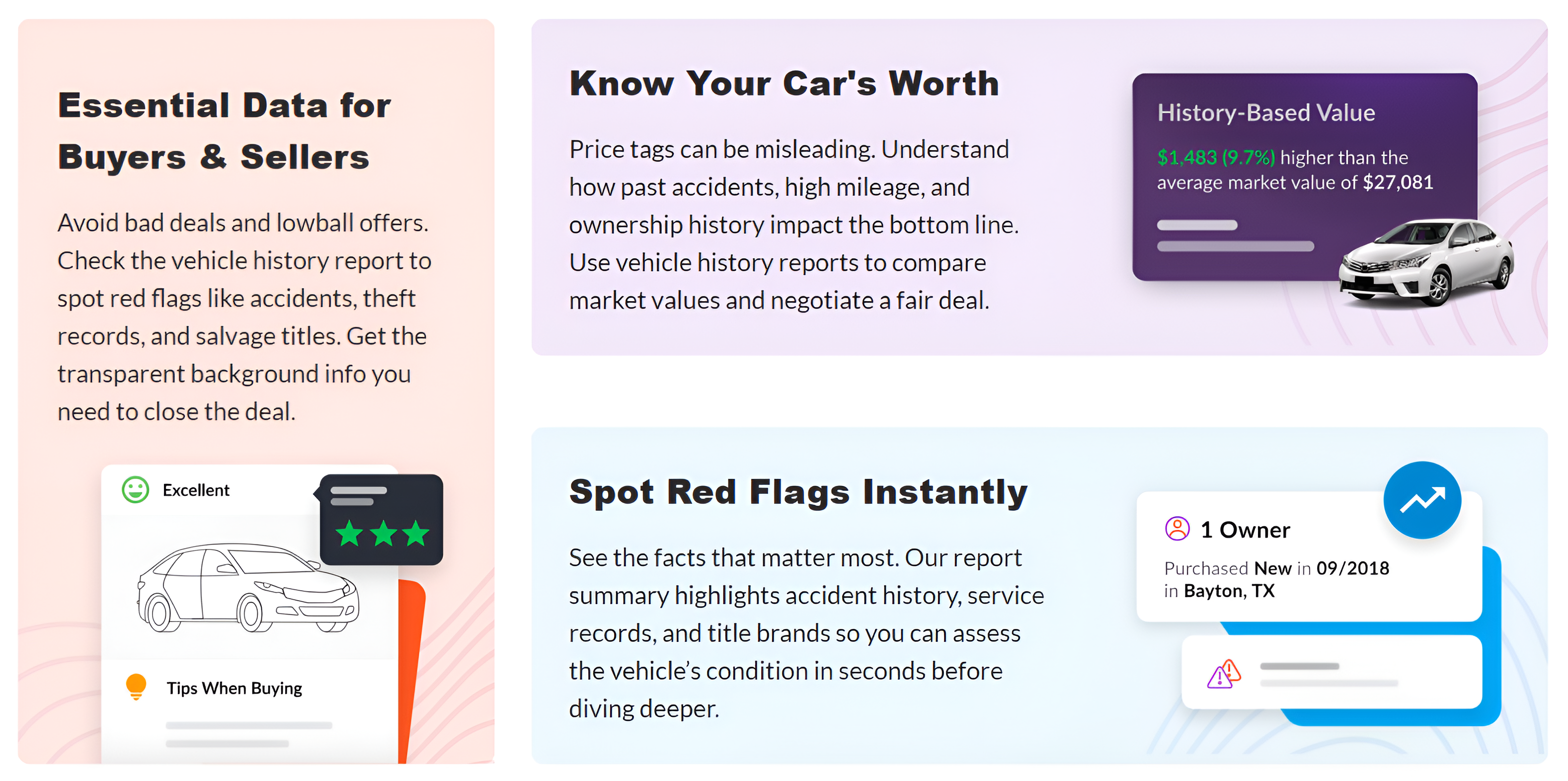Viewport: 1568px width, 781px height.
Task: Click the 1 Owner label
Action: pyautogui.click(x=1245, y=530)
